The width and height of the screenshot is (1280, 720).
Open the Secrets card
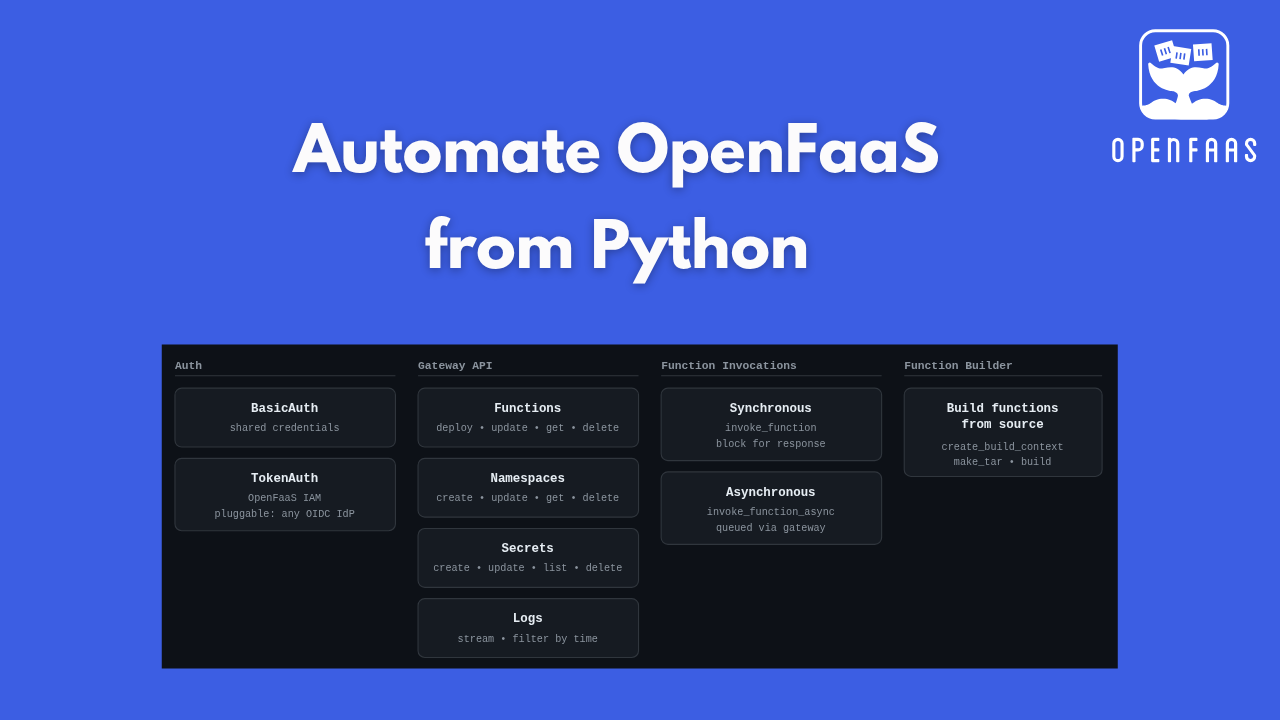528,557
